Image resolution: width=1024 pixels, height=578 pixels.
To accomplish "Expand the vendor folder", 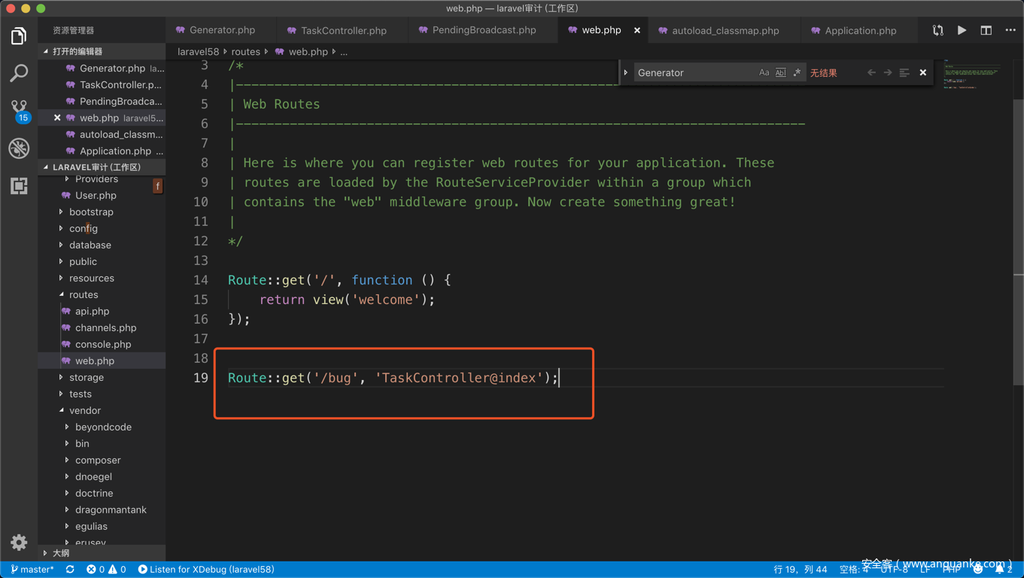I will pyautogui.click(x=84, y=410).
